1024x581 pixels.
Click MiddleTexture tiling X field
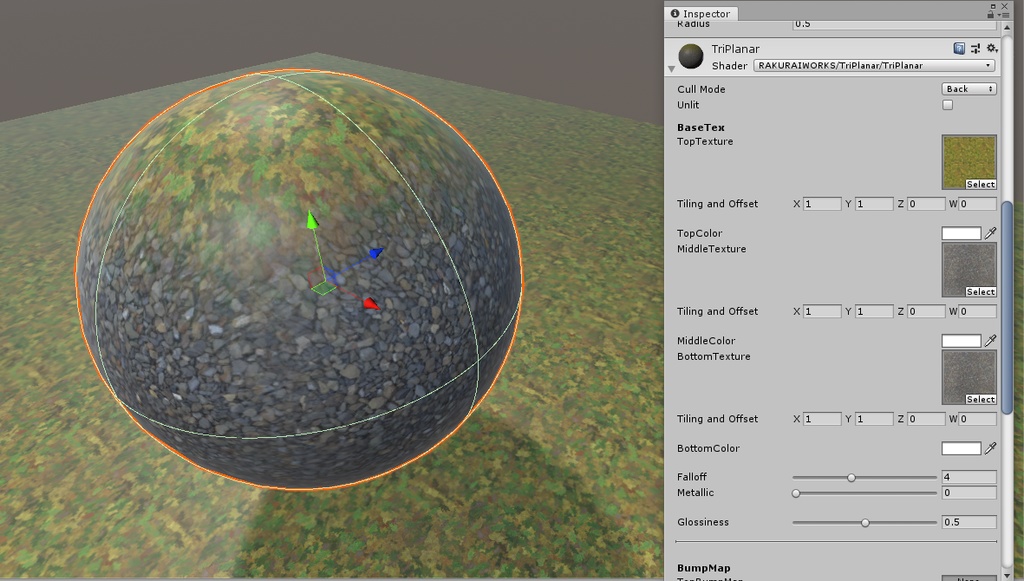(x=822, y=311)
